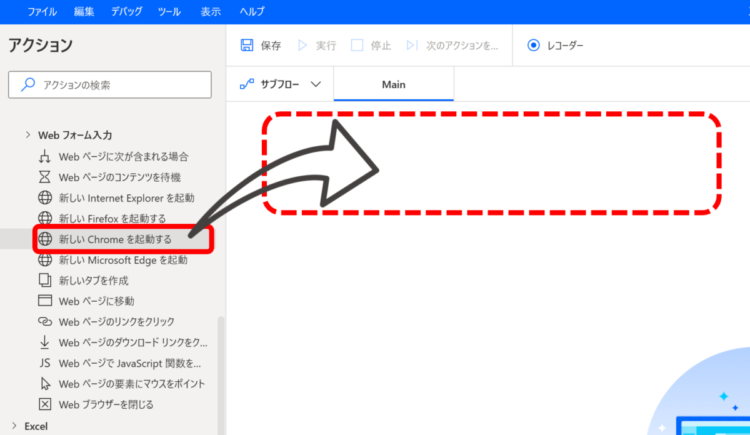This screenshot has width=750, height=435.
Task: Start the レコーダー recorder icon
Action: (x=533, y=45)
